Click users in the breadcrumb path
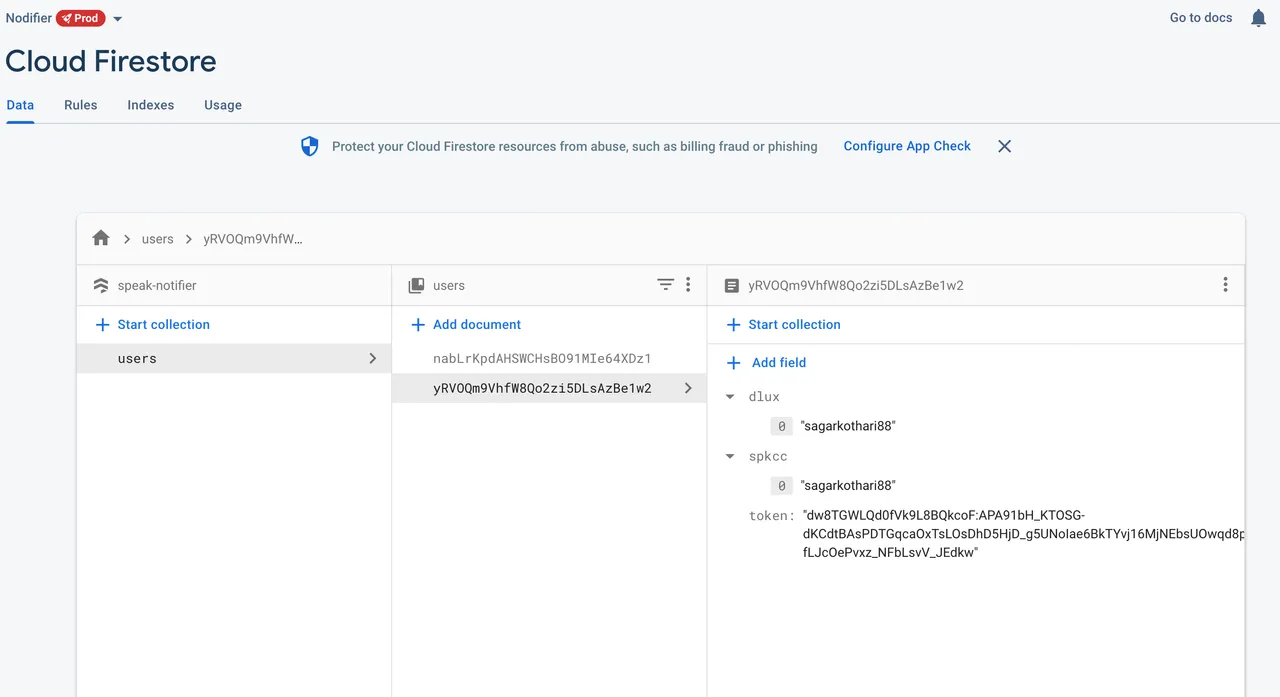The width and height of the screenshot is (1280, 697). click(x=157, y=239)
